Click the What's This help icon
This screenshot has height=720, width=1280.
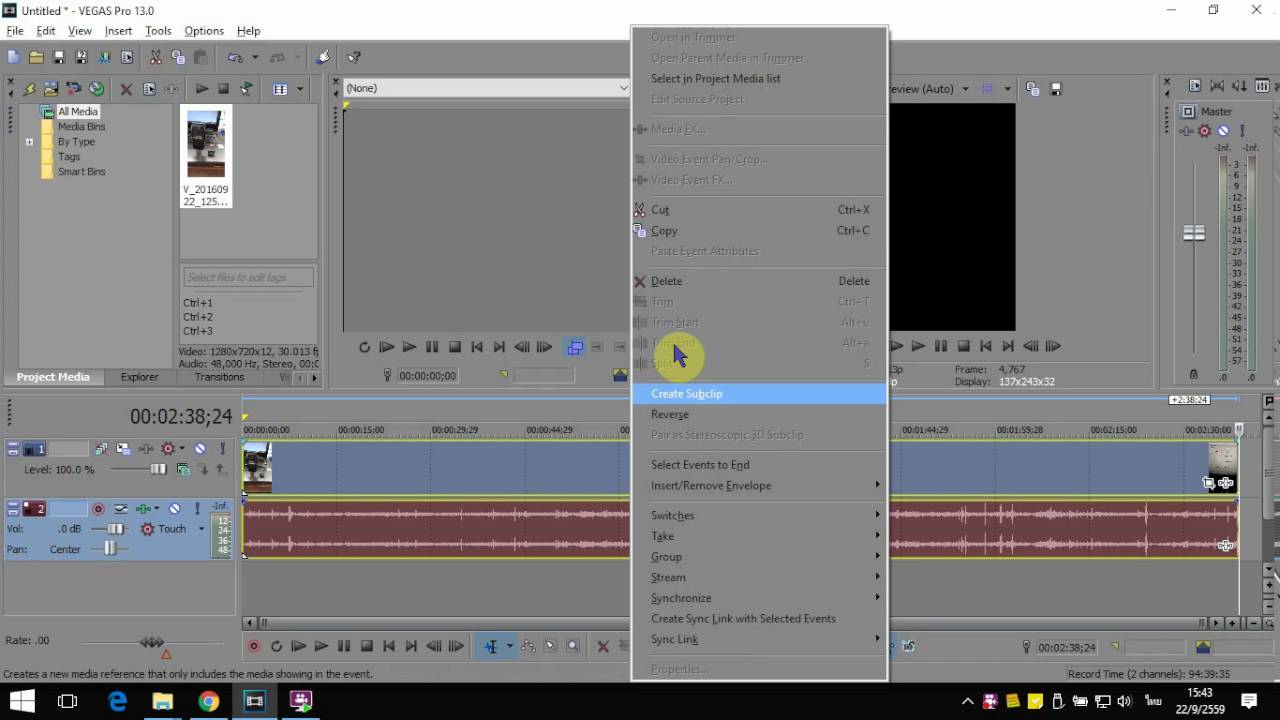[x=353, y=58]
